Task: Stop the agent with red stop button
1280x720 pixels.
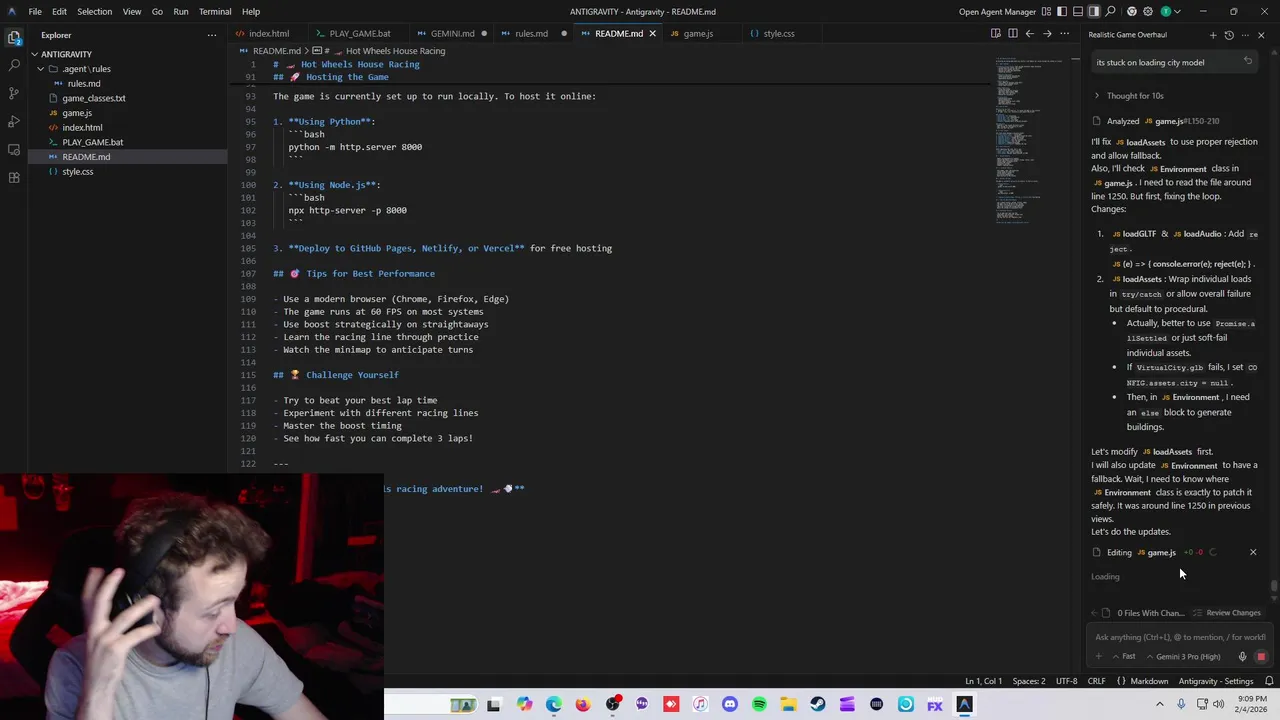Action: click(1261, 657)
